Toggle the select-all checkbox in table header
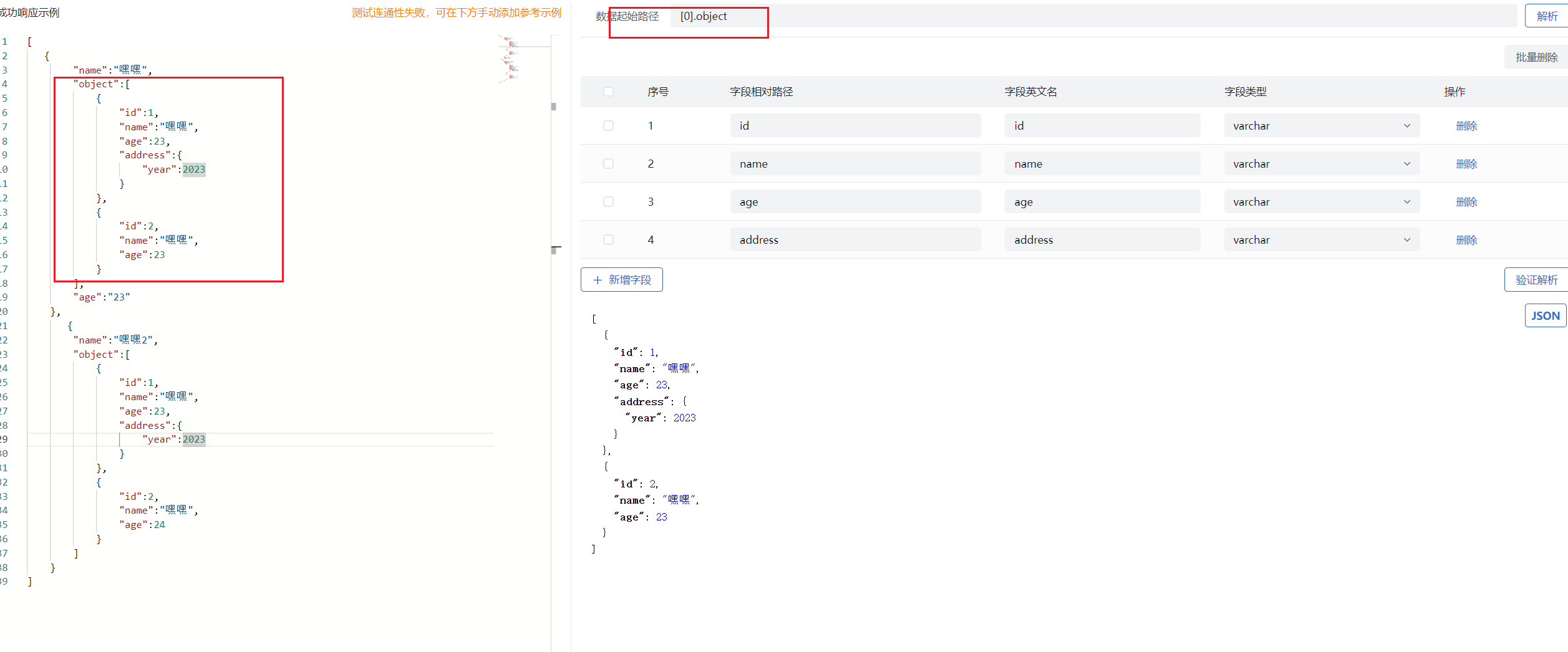 tap(608, 92)
